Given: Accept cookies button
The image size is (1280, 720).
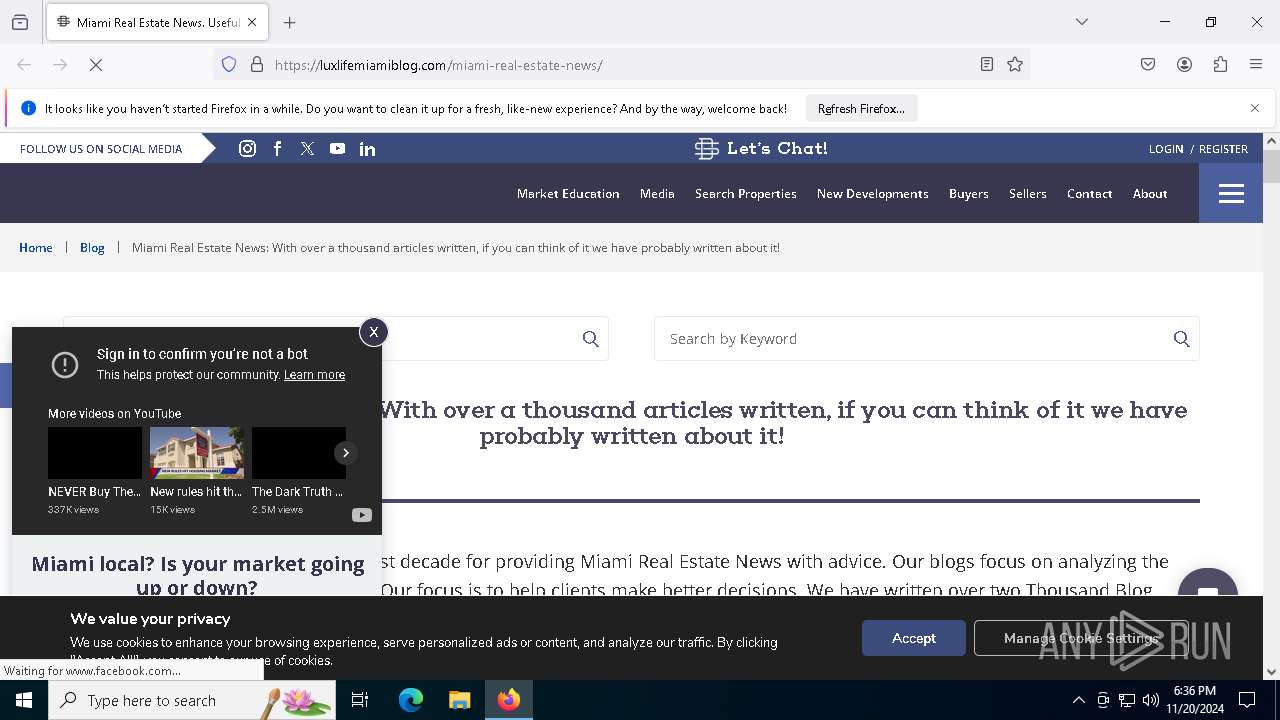Looking at the screenshot, I should point(914,638).
